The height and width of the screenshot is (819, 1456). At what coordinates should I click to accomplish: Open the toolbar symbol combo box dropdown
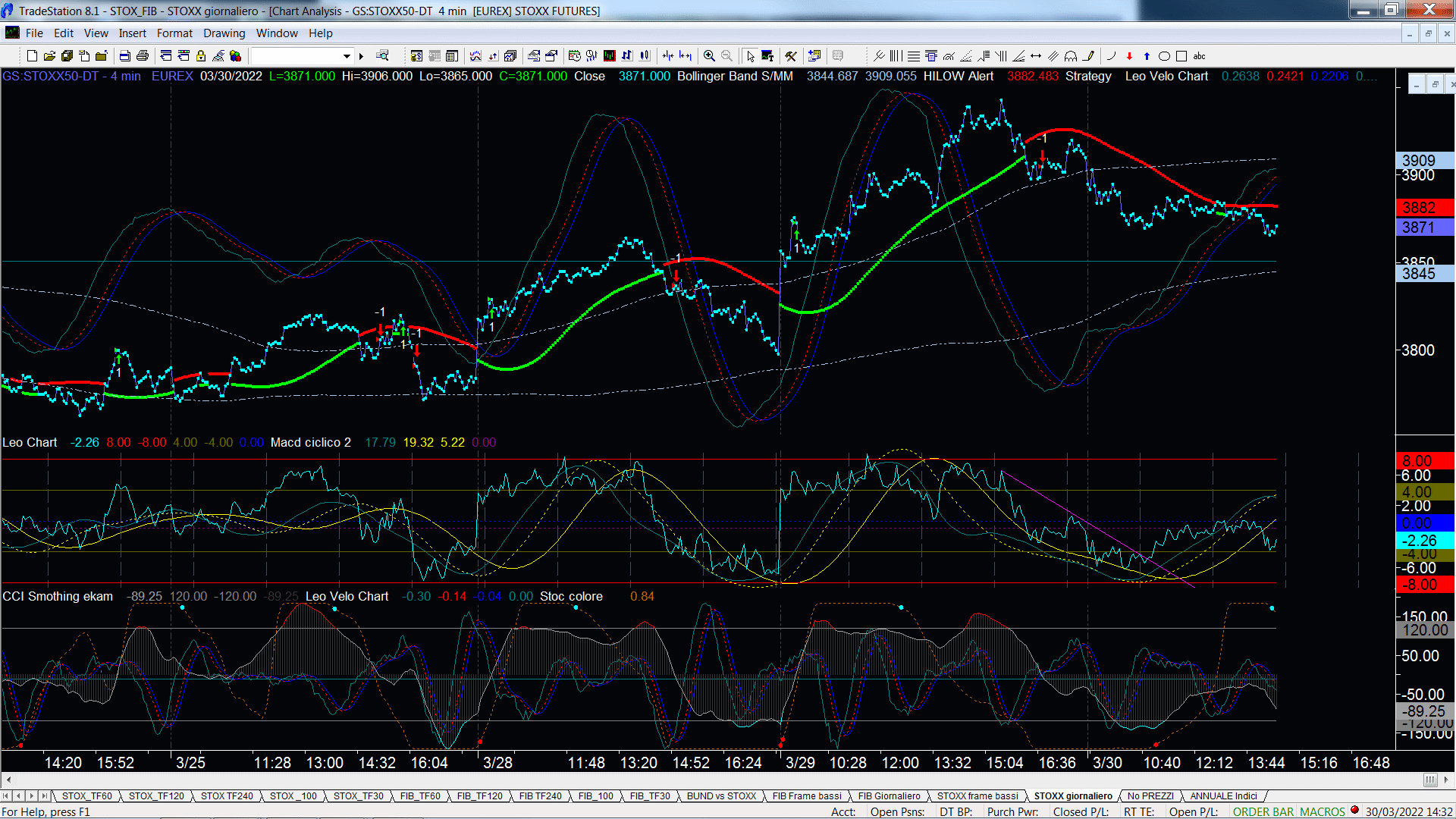347,56
